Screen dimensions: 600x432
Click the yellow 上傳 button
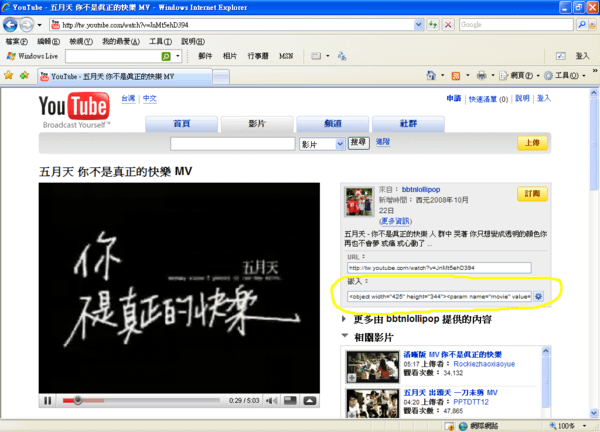pos(532,143)
